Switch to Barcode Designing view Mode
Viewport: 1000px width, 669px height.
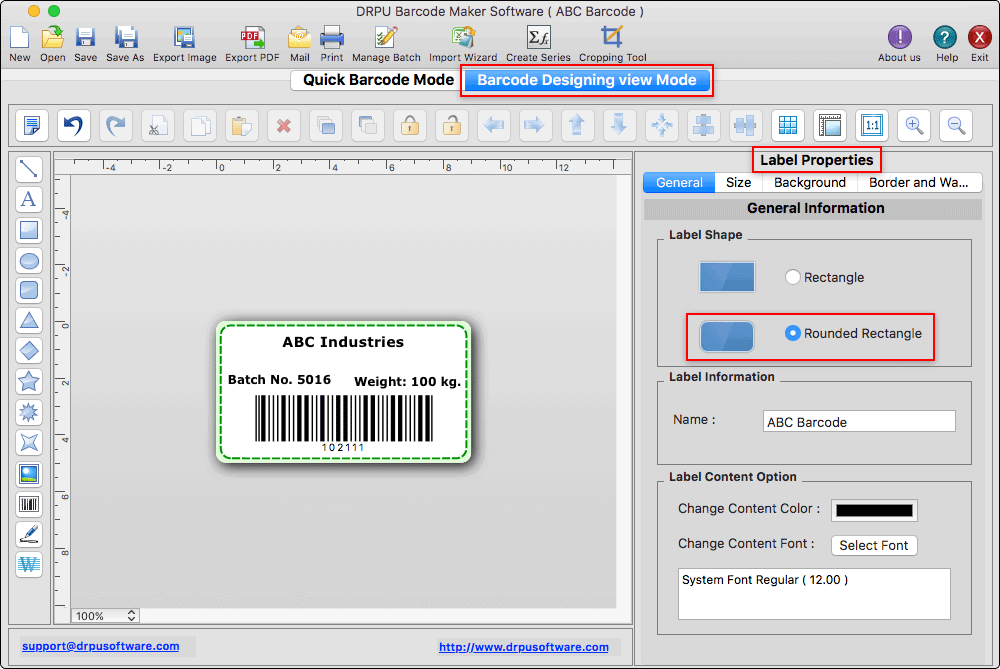click(x=587, y=80)
